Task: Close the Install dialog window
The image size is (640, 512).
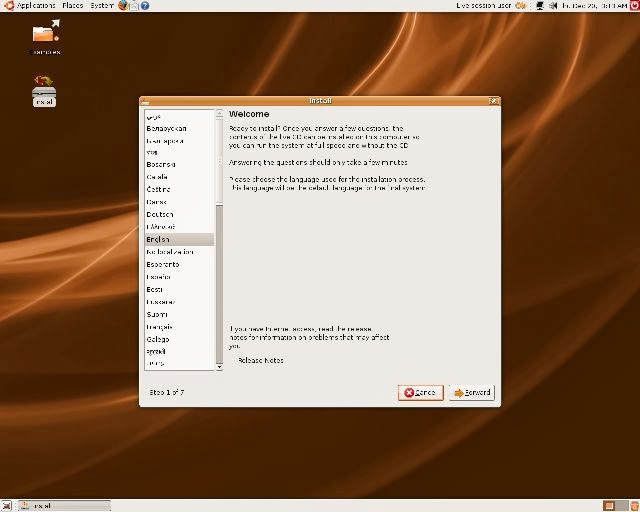Action: pyautogui.click(x=494, y=101)
